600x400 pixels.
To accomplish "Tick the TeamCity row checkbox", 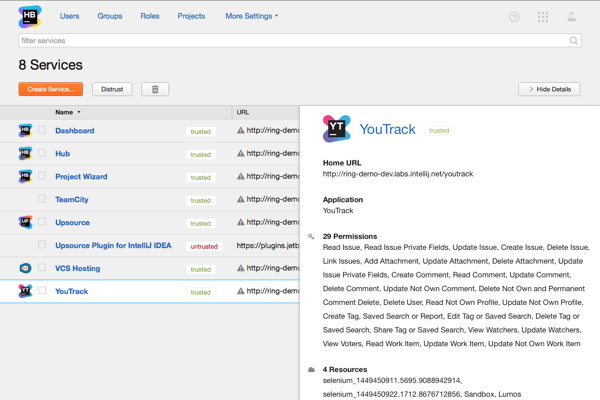I will pyautogui.click(x=42, y=199).
